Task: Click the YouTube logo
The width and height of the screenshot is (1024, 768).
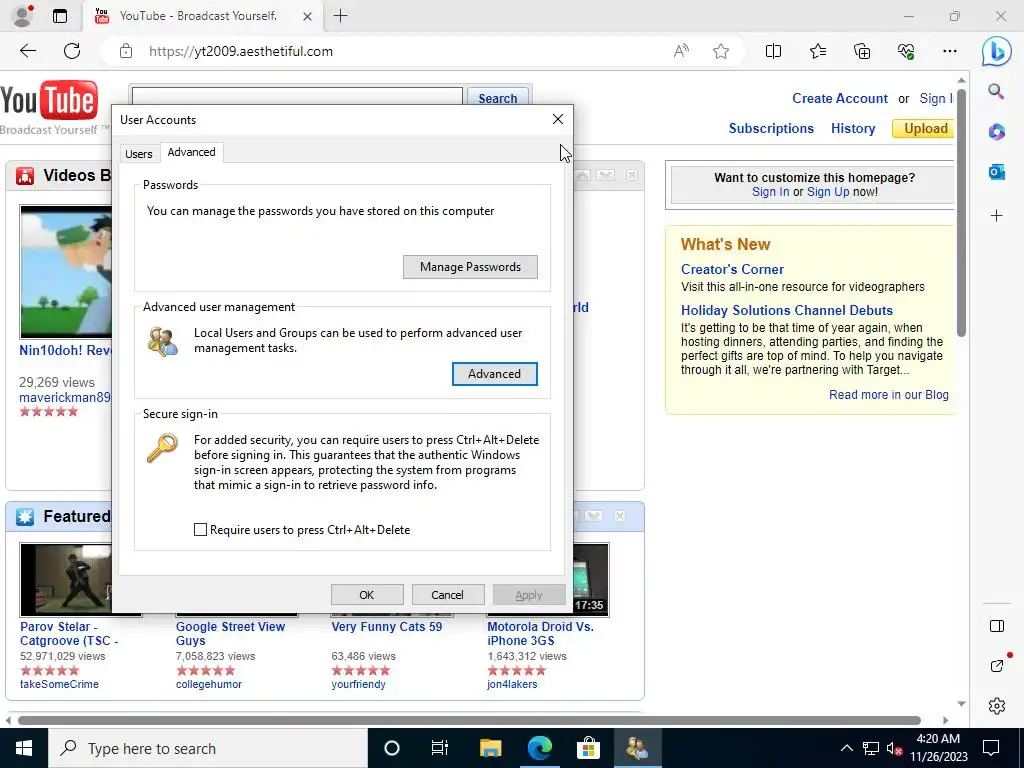Action: click(50, 101)
